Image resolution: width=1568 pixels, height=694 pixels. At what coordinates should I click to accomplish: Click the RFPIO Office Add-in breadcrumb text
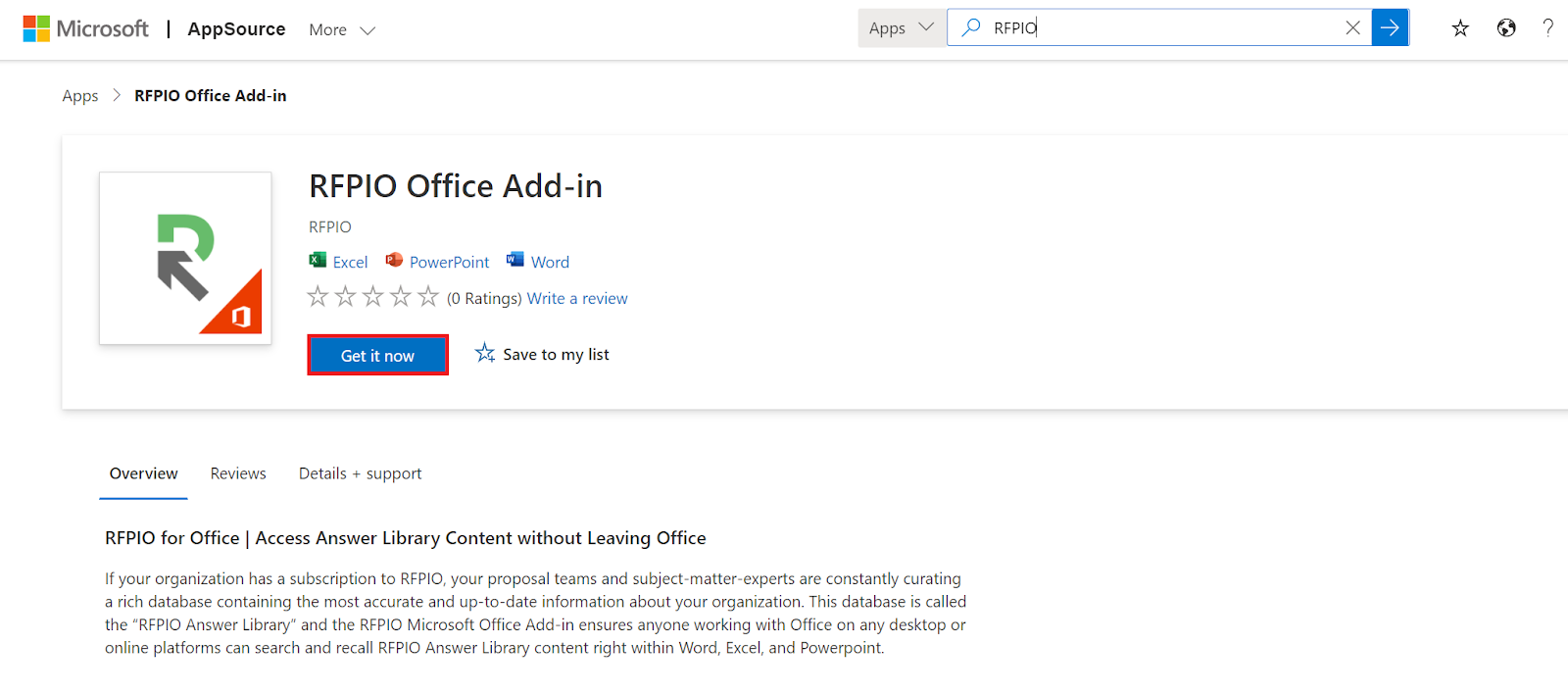(x=211, y=95)
